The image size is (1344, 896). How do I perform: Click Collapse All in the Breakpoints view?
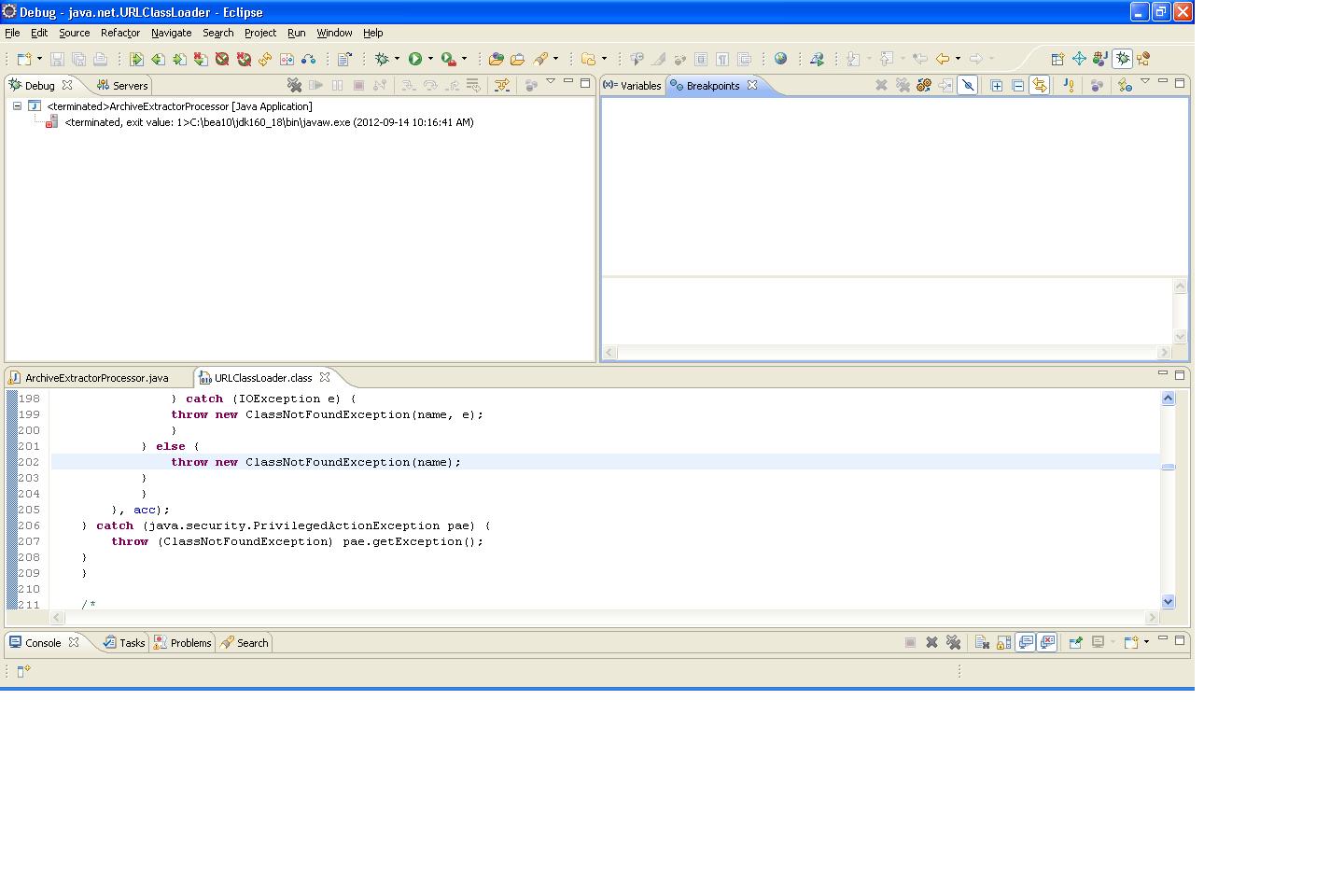[x=1017, y=85]
